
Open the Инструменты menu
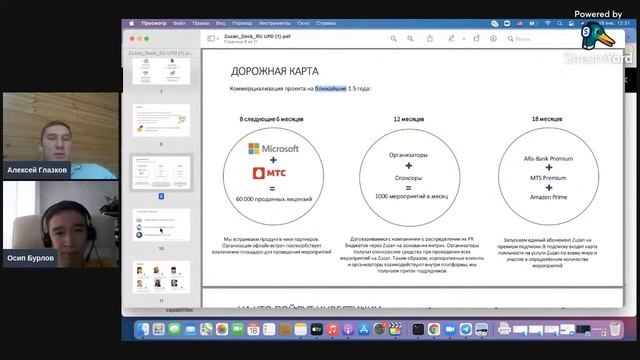tap(274, 23)
